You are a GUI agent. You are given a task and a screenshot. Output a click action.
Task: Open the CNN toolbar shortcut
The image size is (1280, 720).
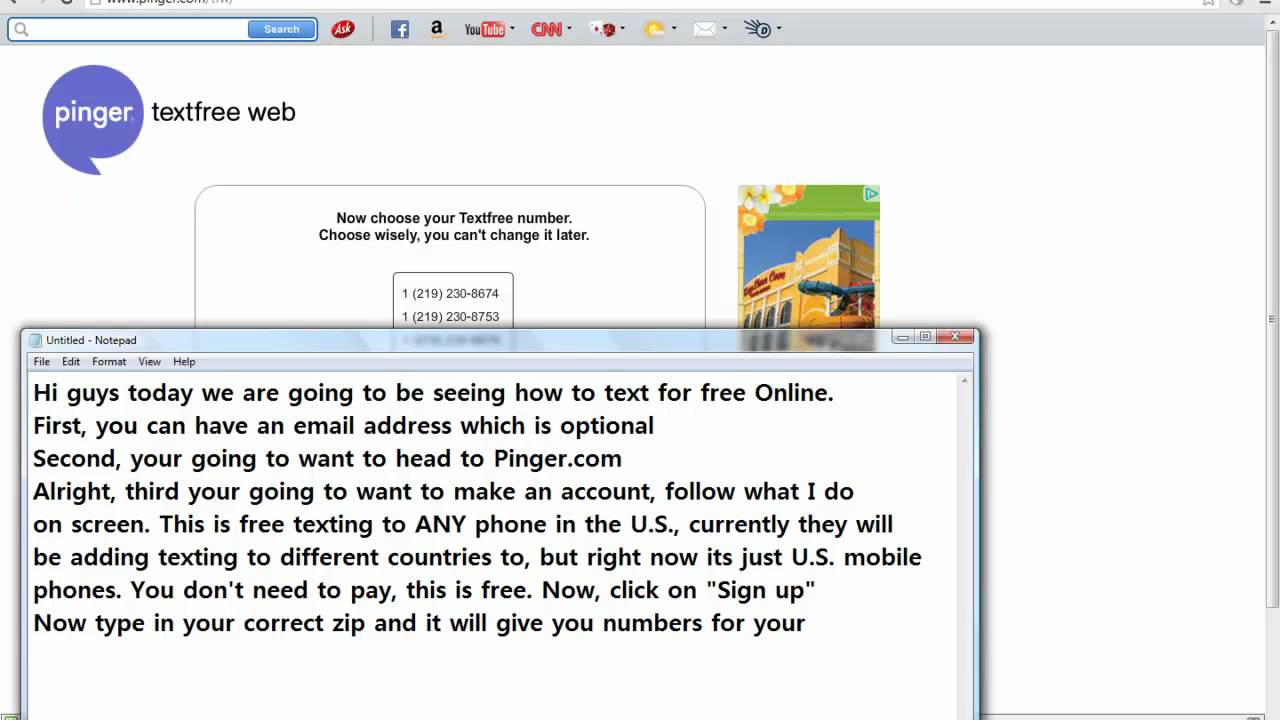[546, 29]
